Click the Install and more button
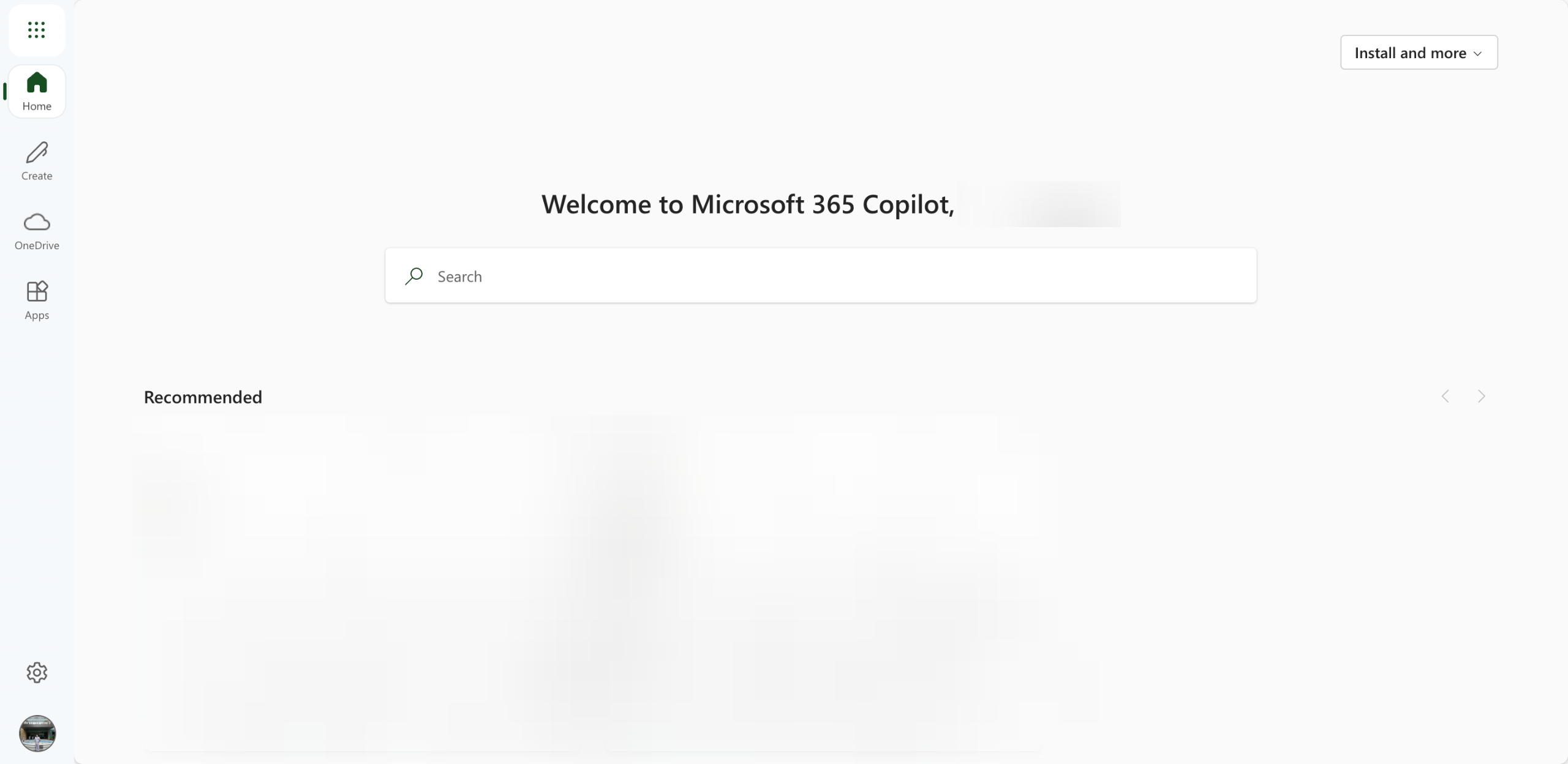Image resolution: width=1568 pixels, height=764 pixels. pos(1417,53)
